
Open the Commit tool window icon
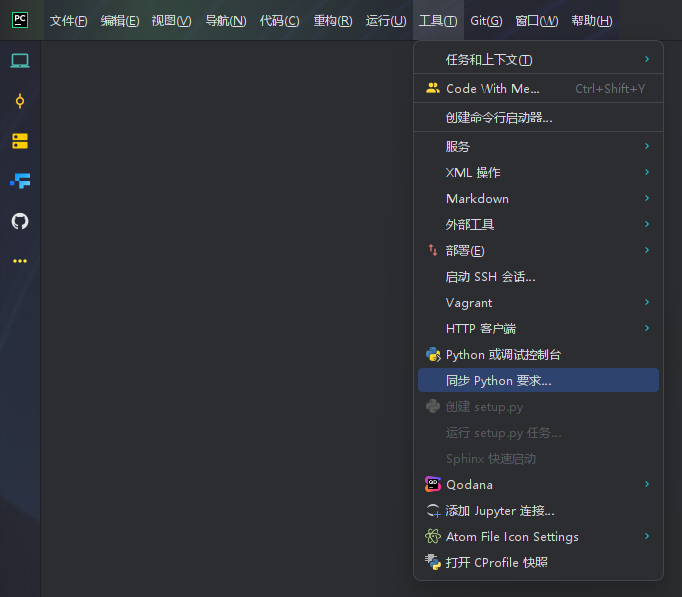click(20, 101)
